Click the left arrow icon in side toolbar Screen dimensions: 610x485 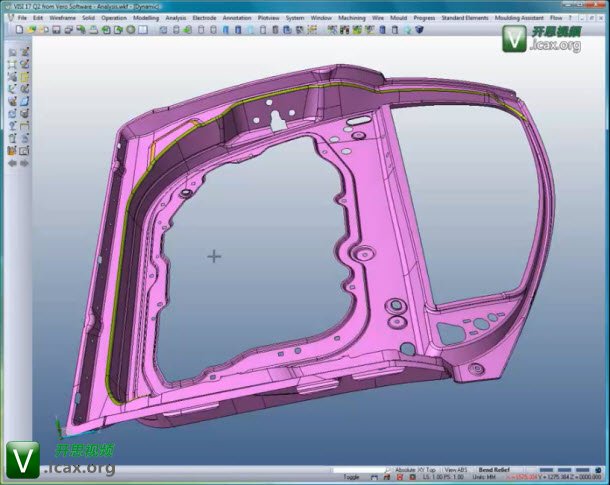click(x=12, y=163)
